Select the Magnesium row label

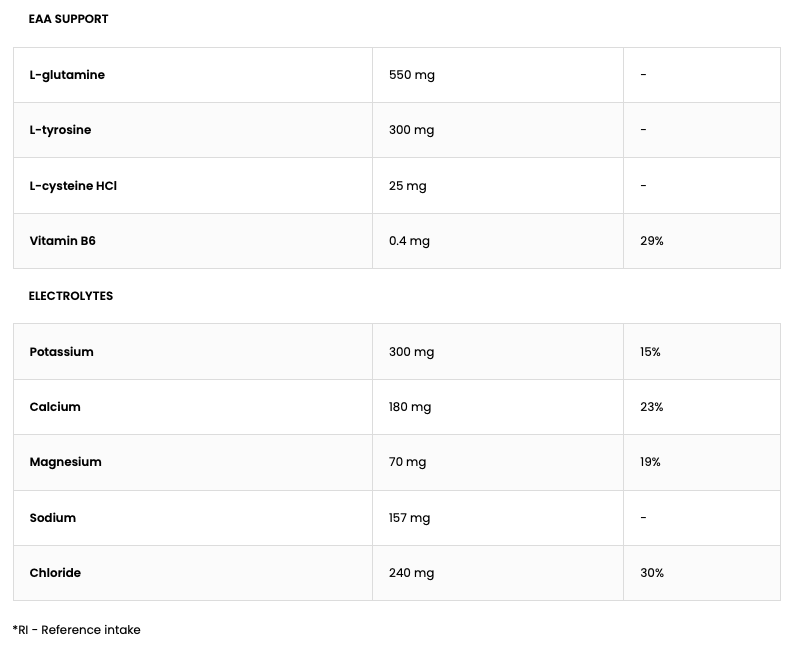[65, 462]
